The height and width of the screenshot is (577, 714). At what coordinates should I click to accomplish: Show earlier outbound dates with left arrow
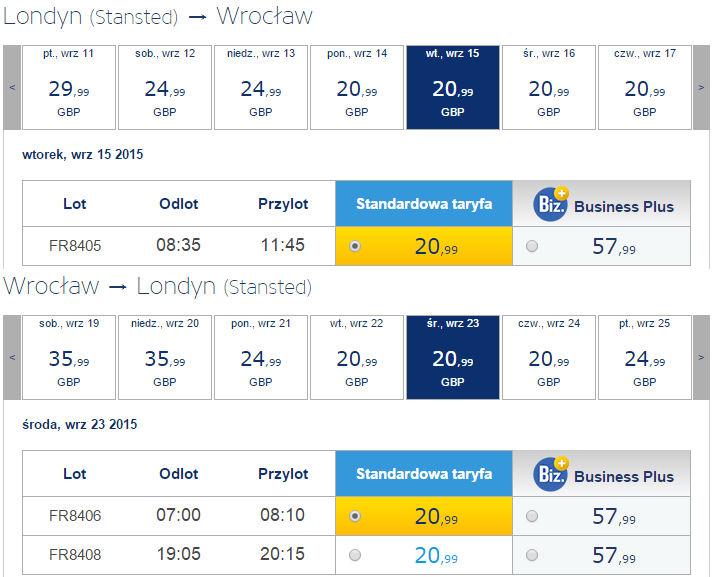pyautogui.click(x=12, y=87)
